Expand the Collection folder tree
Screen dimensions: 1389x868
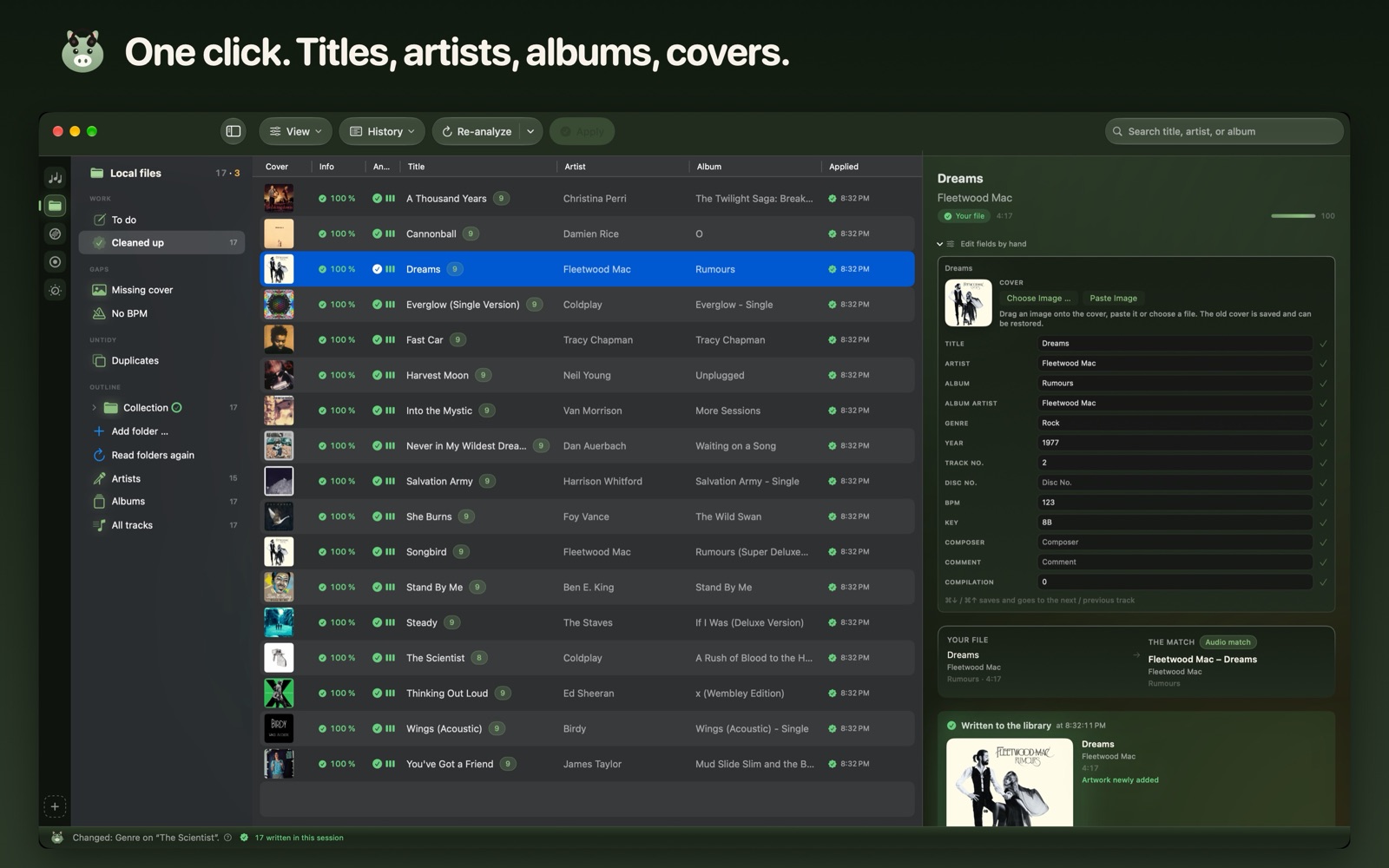click(x=94, y=408)
